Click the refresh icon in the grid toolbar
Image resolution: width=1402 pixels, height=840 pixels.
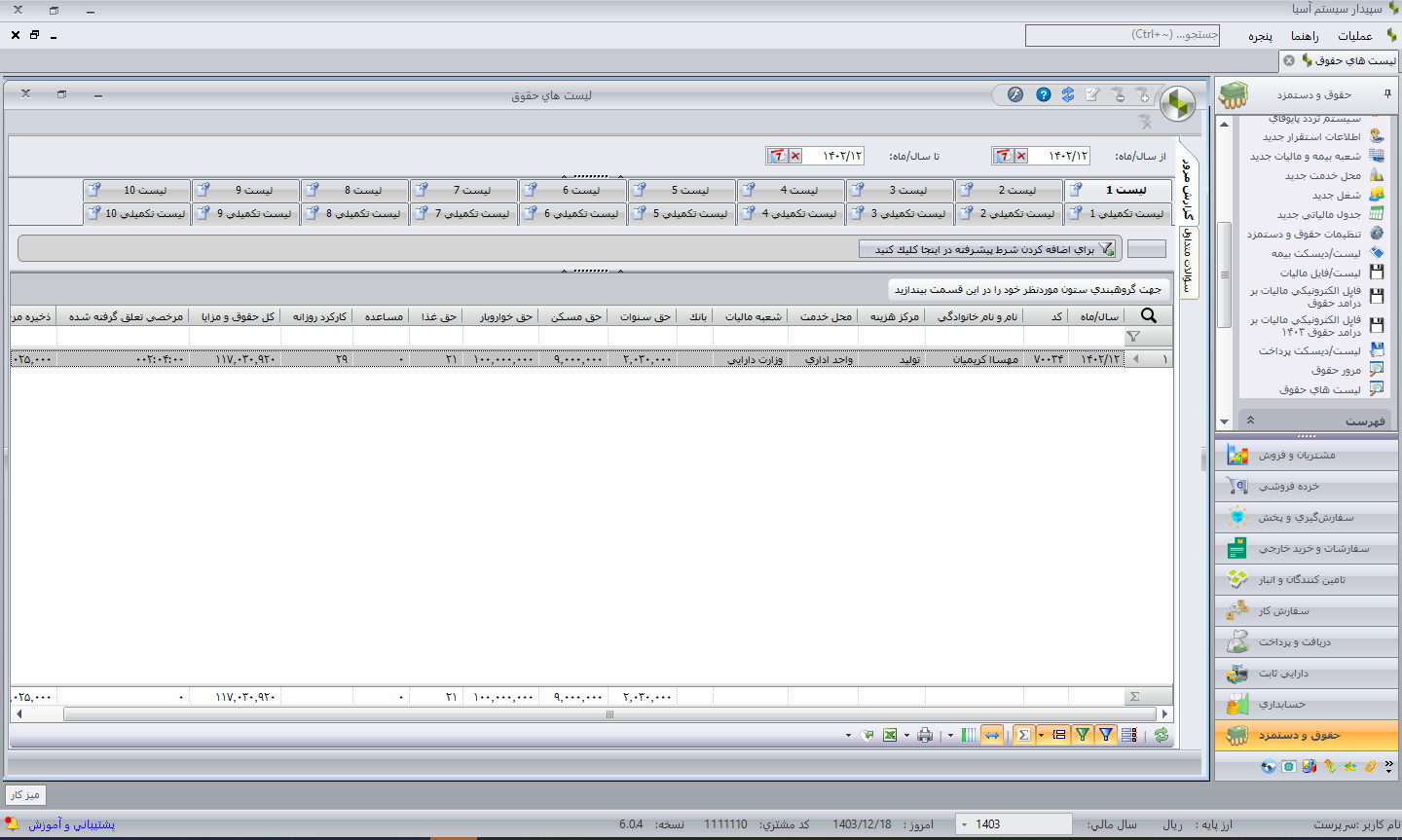1162,735
